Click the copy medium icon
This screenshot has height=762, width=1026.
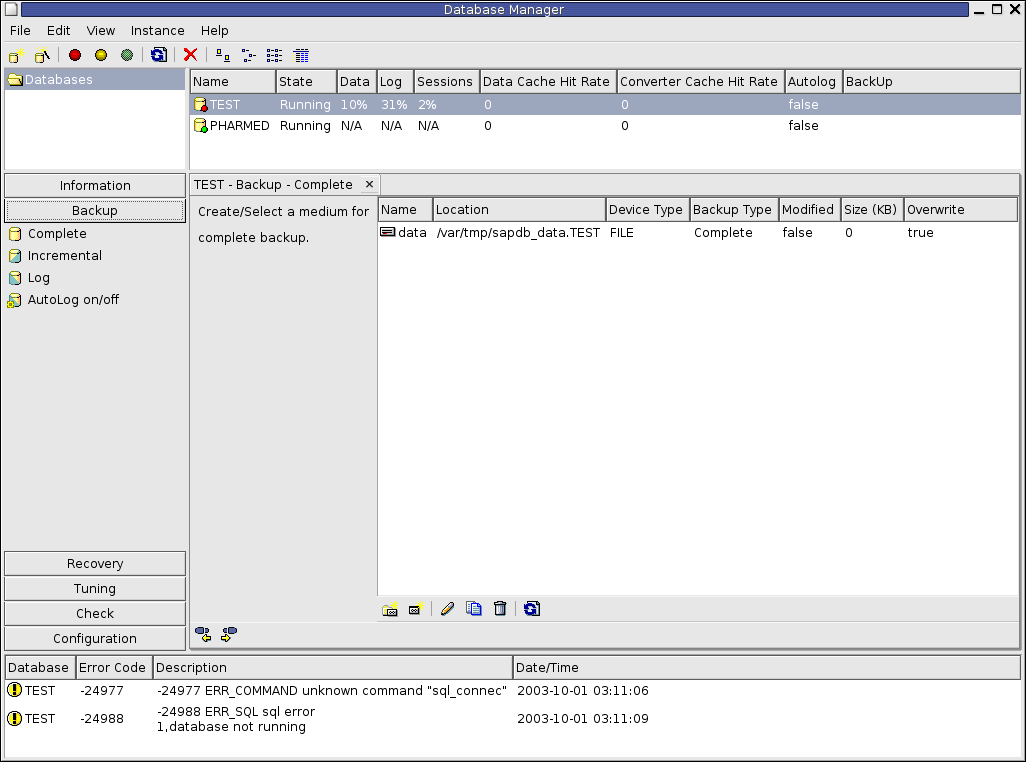pos(474,608)
